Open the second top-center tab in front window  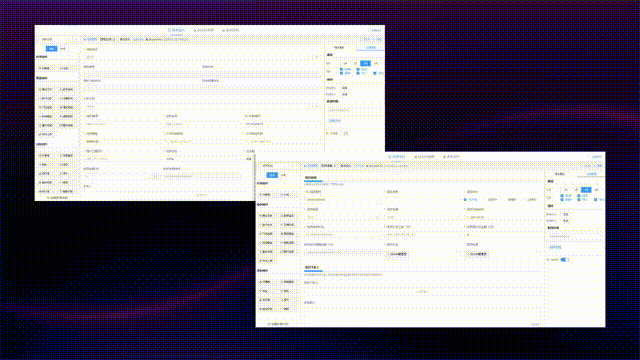pyautogui.click(x=424, y=157)
